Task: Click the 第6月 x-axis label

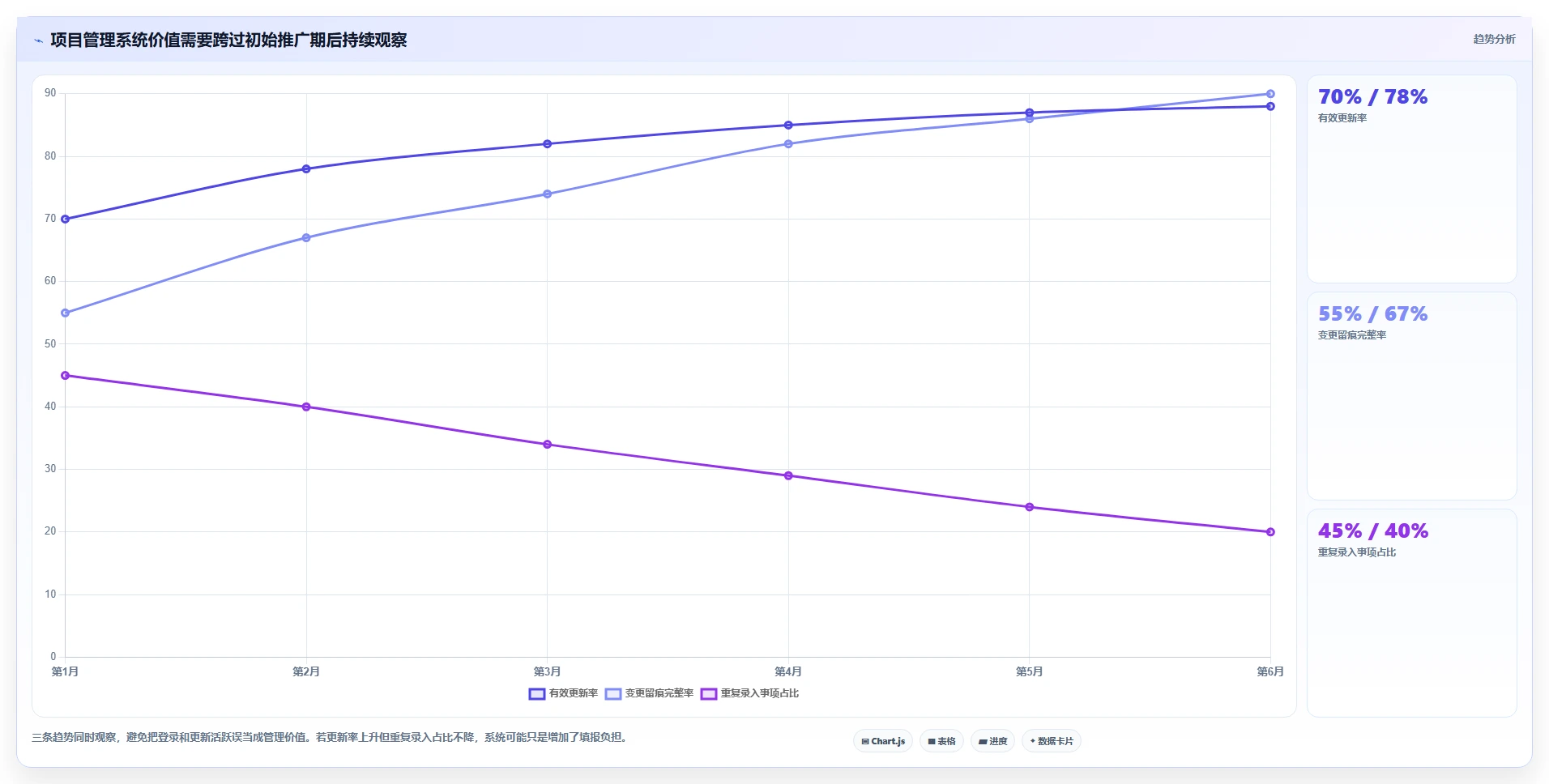Action: coord(1270,671)
